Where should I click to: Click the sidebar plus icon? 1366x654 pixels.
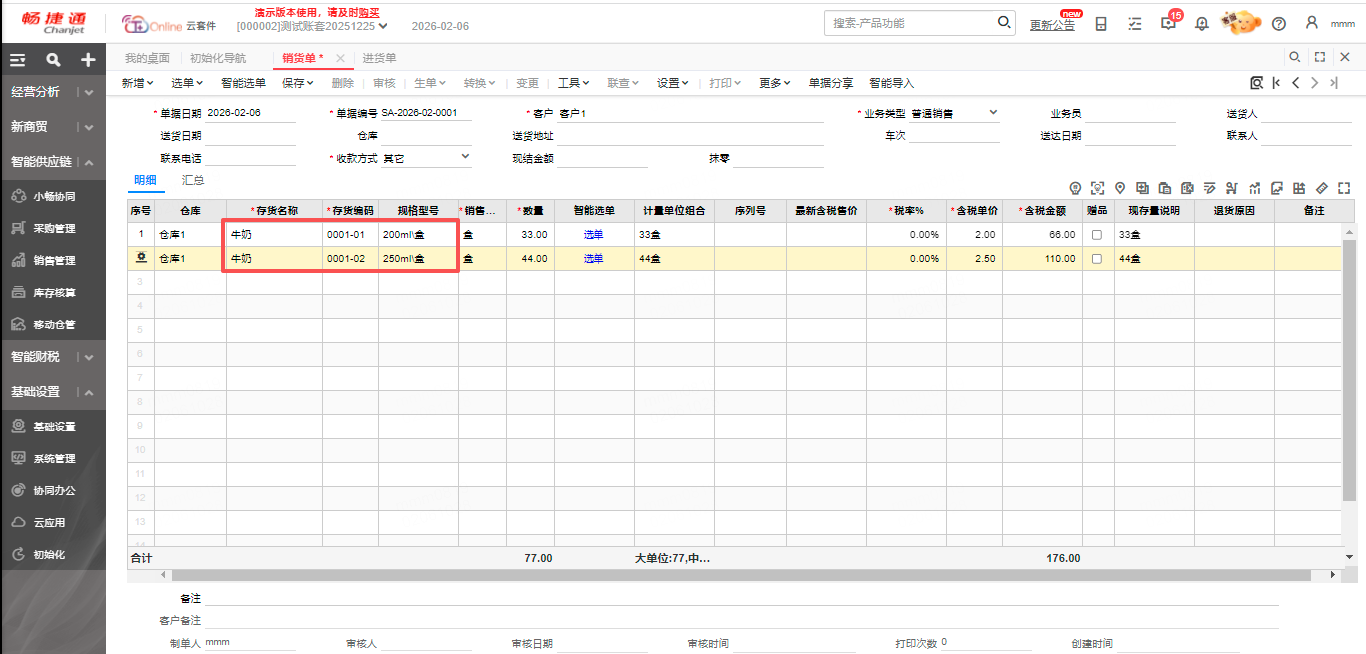coord(88,60)
